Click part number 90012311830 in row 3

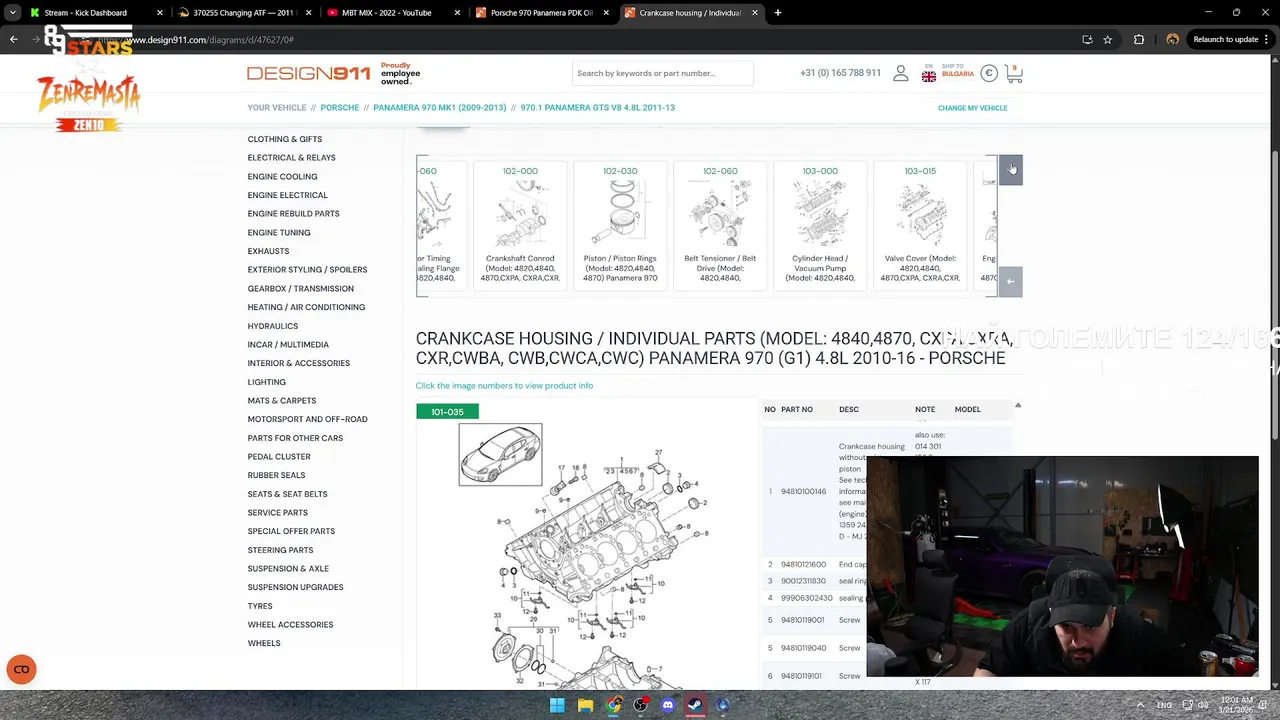coord(803,581)
